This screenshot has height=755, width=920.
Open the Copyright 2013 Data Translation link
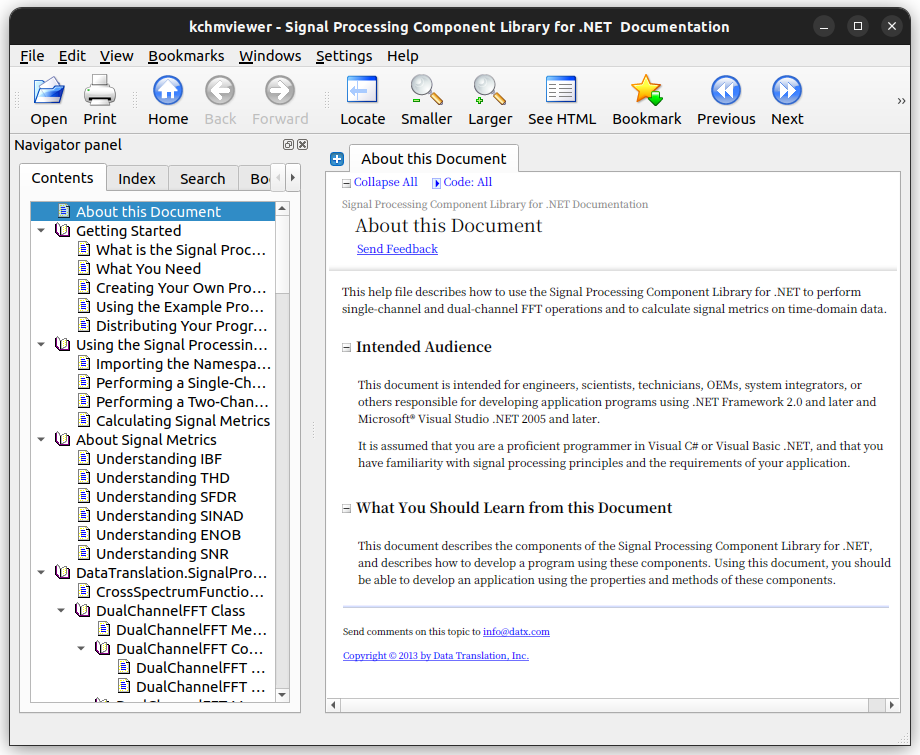tap(436, 656)
